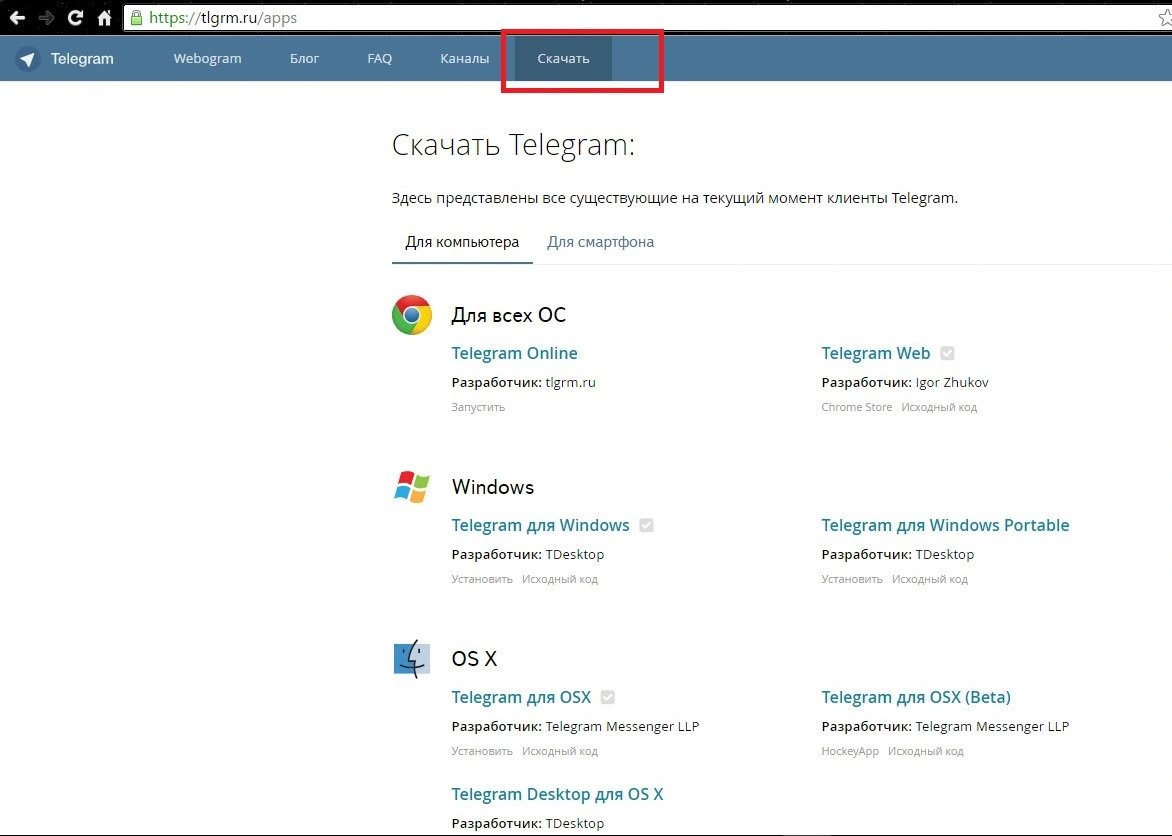Click the Chrome logo icon
This screenshot has width=1172, height=836.
click(412, 315)
